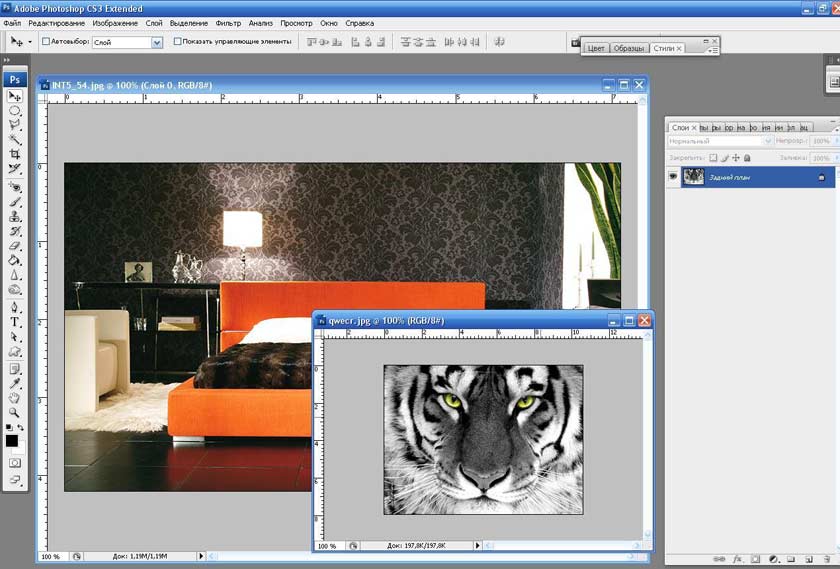Screen dimensions: 840x569
Task: Hide the Задний план layer with eye icon
Action: click(673, 177)
